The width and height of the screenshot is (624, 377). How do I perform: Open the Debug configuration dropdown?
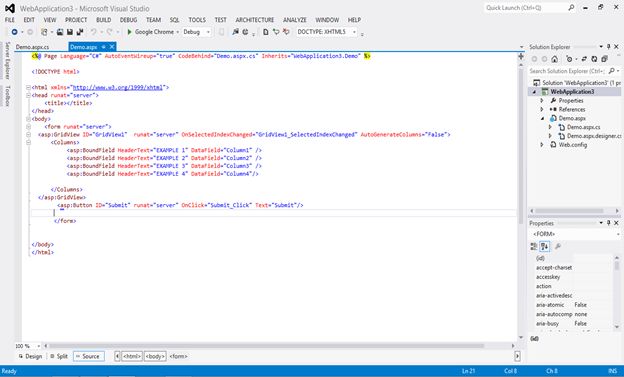click(x=196, y=32)
